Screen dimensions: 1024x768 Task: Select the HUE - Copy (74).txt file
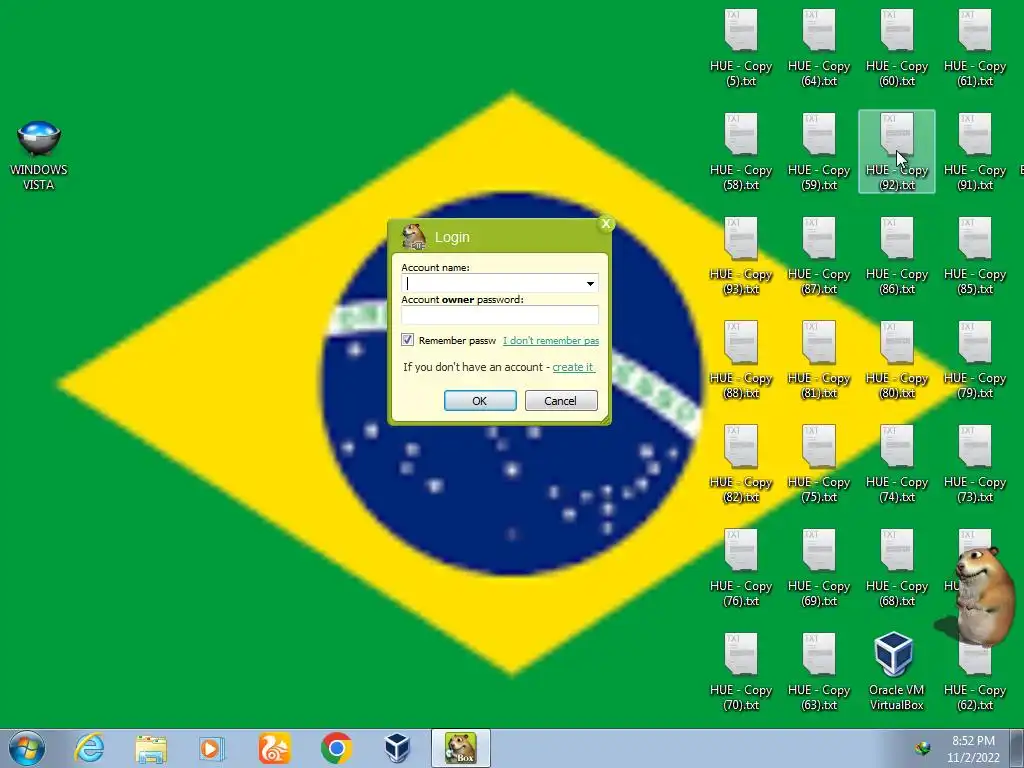pyautogui.click(x=897, y=464)
